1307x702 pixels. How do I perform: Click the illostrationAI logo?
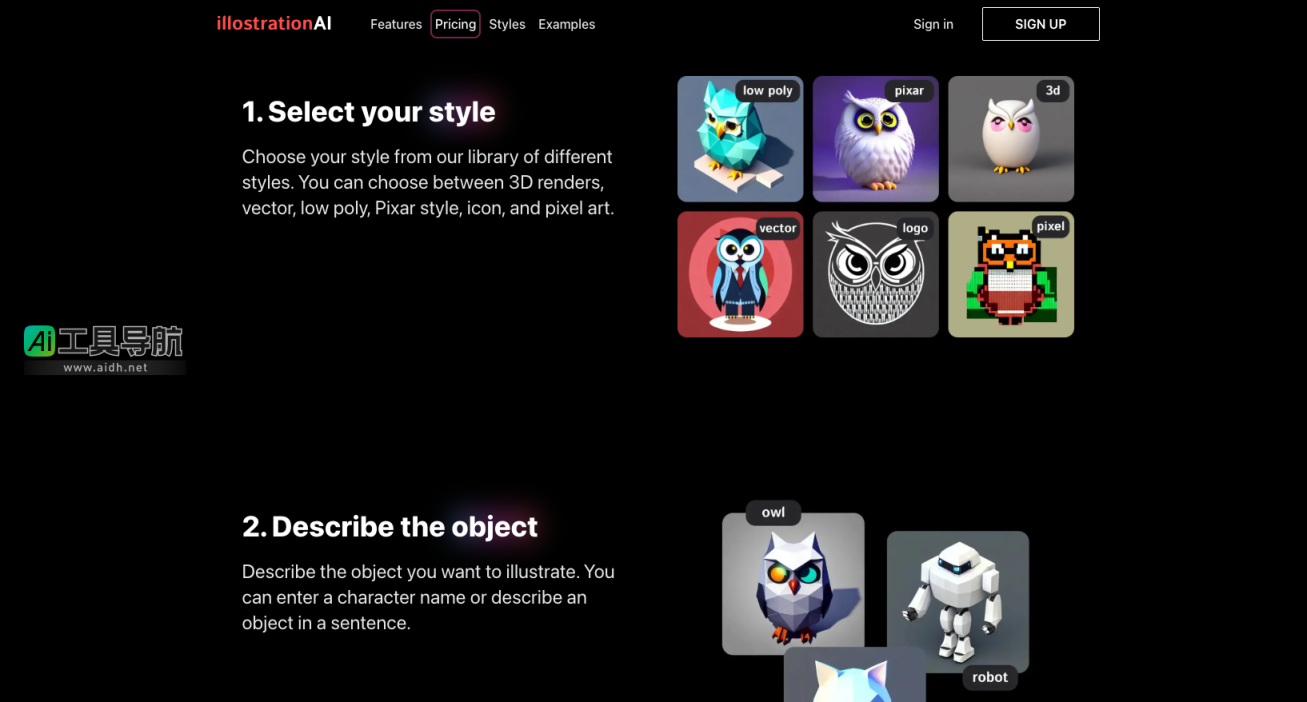273,23
